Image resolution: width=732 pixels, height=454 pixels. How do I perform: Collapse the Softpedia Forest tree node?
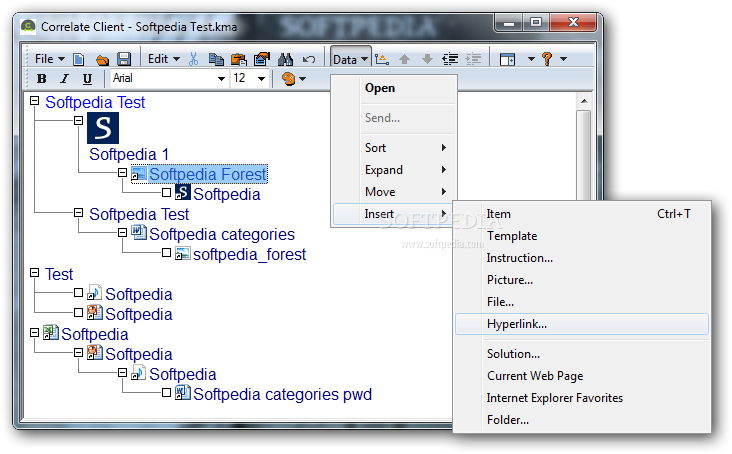(x=122, y=173)
